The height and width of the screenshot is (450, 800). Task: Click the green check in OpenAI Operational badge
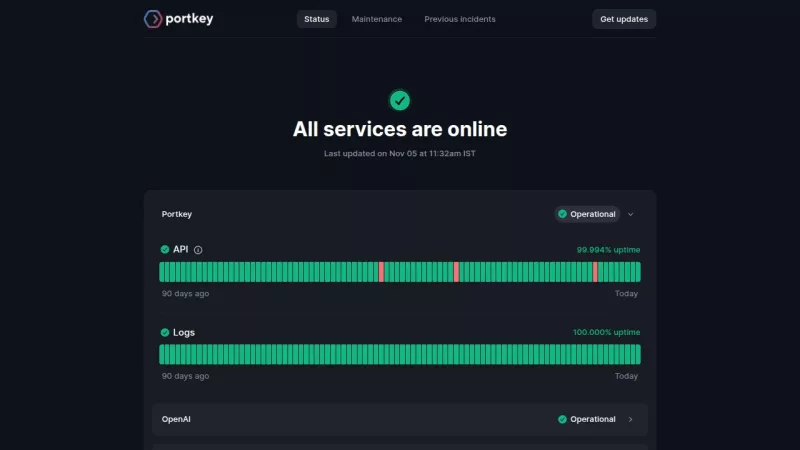pyautogui.click(x=562, y=419)
